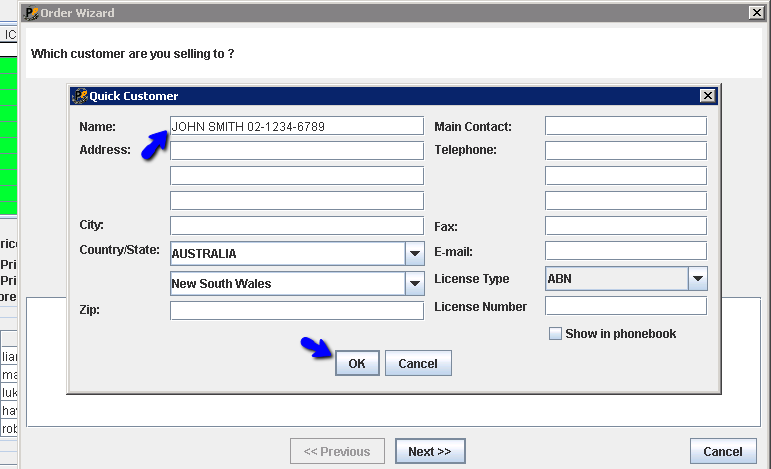This screenshot has height=469, width=771.
Task: Open the License Type ABN dropdown
Action: tap(697, 279)
